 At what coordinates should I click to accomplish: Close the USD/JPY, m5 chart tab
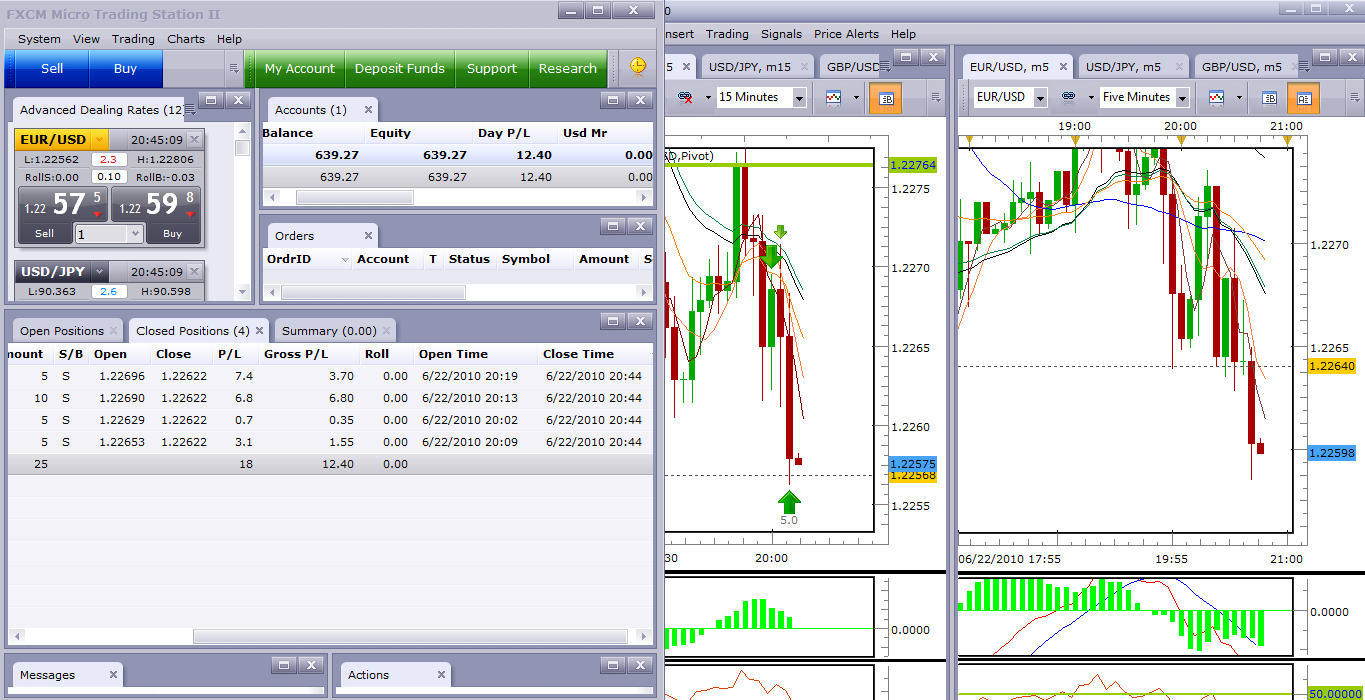tap(1179, 67)
